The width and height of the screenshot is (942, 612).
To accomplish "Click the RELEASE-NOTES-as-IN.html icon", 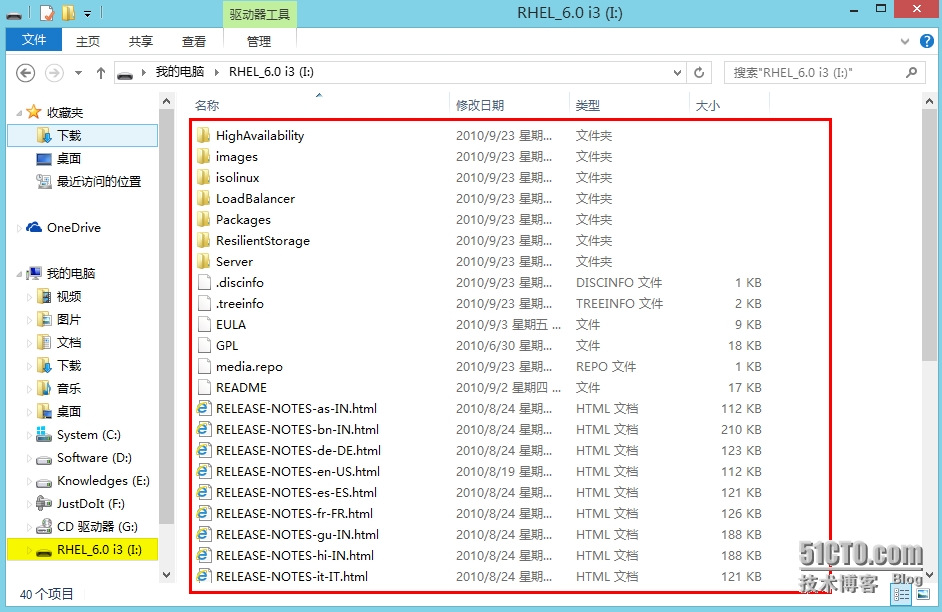I will 204,409.
